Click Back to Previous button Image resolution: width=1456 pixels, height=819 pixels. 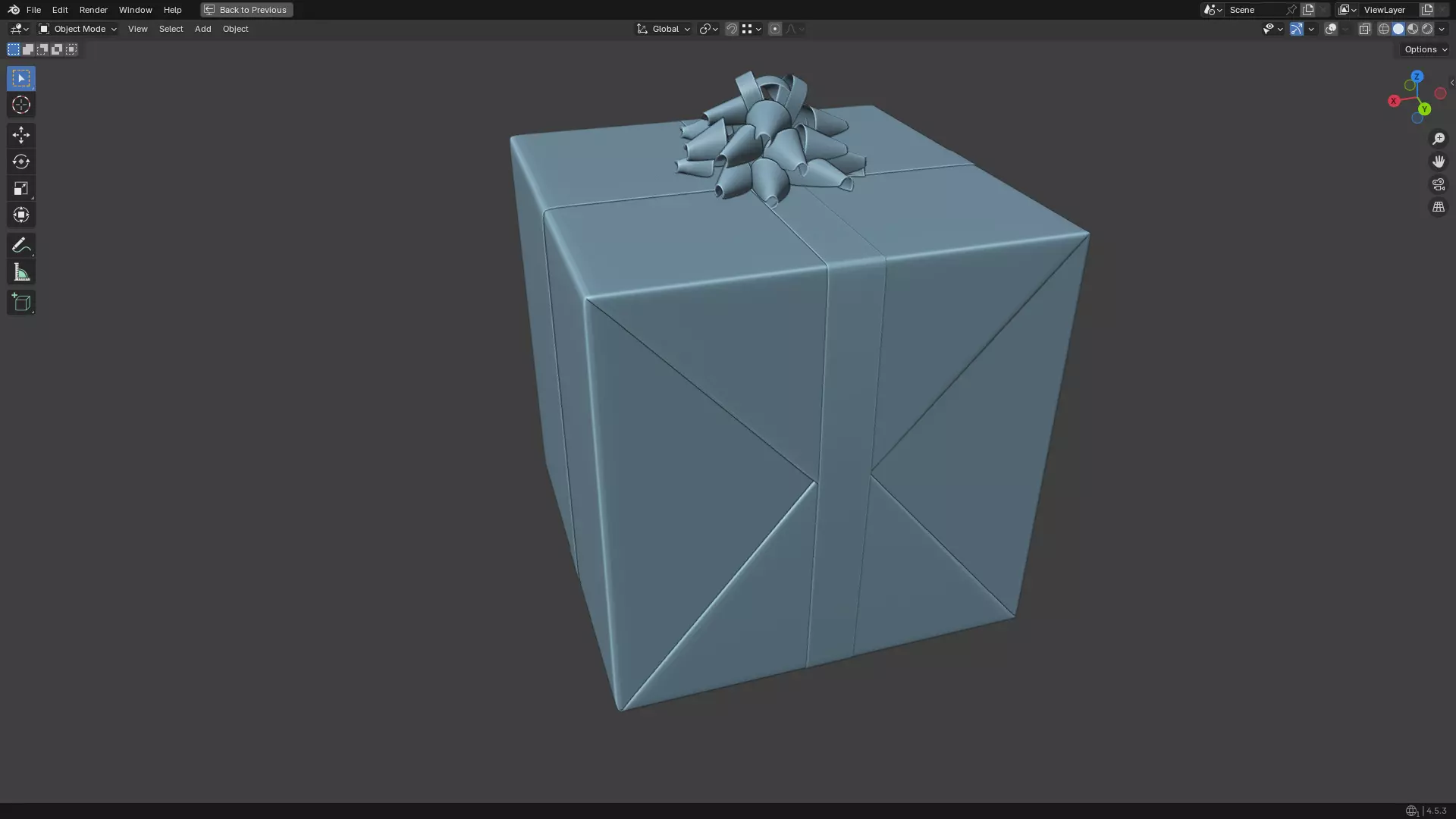click(x=246, y=10)
